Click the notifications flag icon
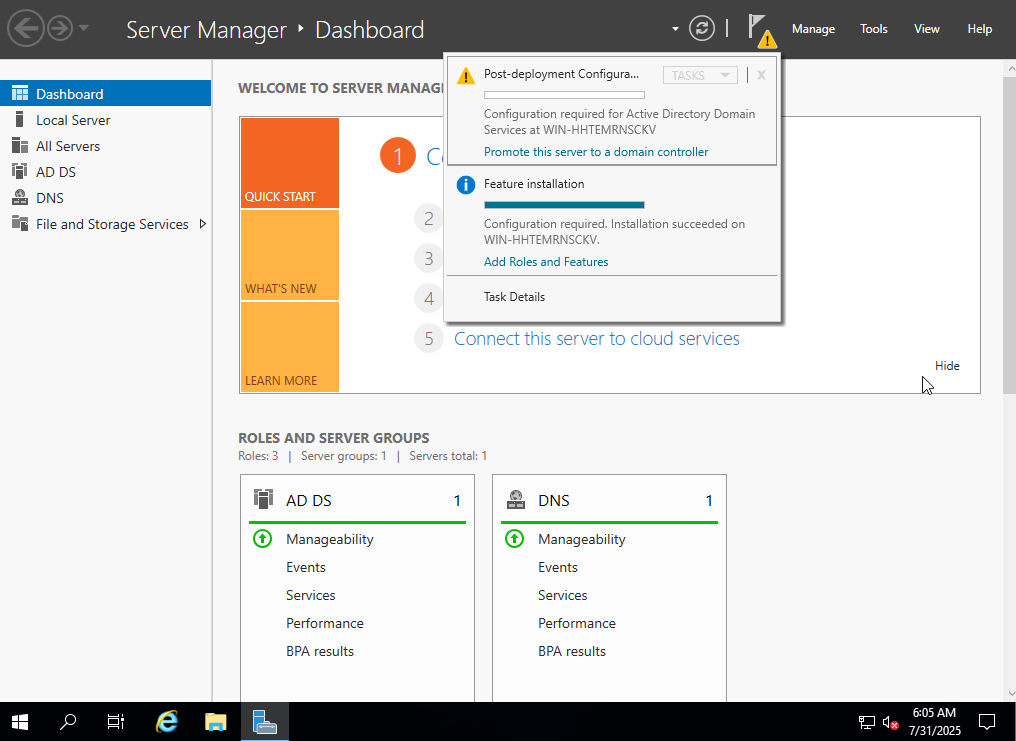This screenshot has height=741, width=1016. point(759,28)
